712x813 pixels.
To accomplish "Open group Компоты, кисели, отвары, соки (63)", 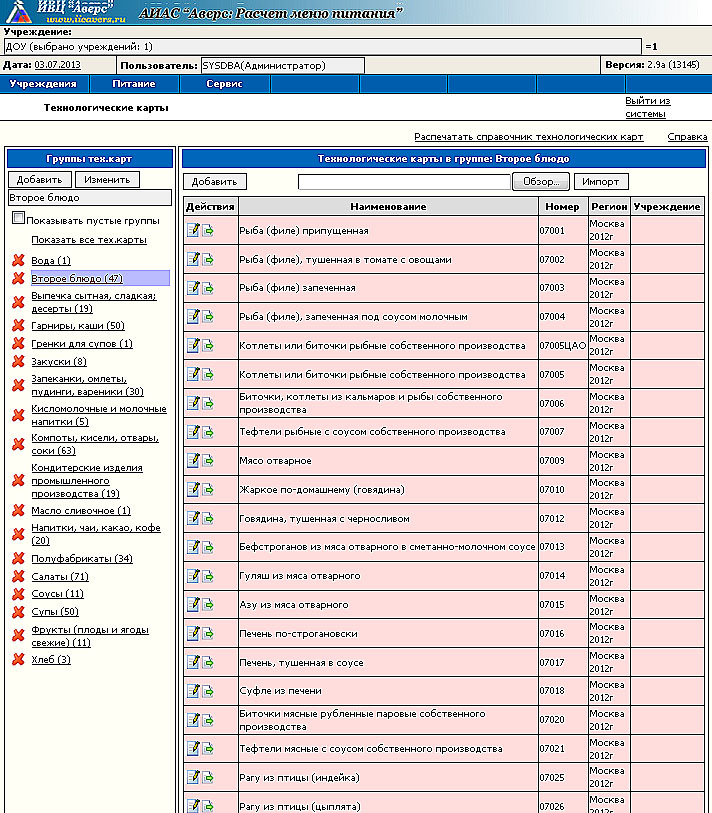I will pyautogui.click(x=95, y=444).
